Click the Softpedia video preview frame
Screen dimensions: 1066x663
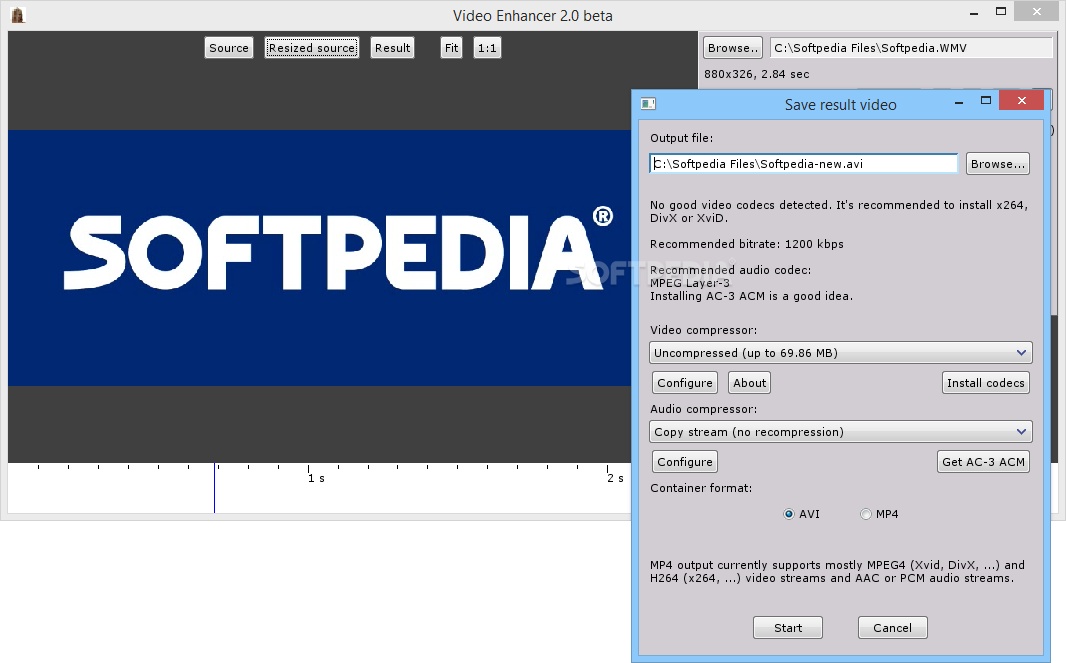(x=320, y=258)
